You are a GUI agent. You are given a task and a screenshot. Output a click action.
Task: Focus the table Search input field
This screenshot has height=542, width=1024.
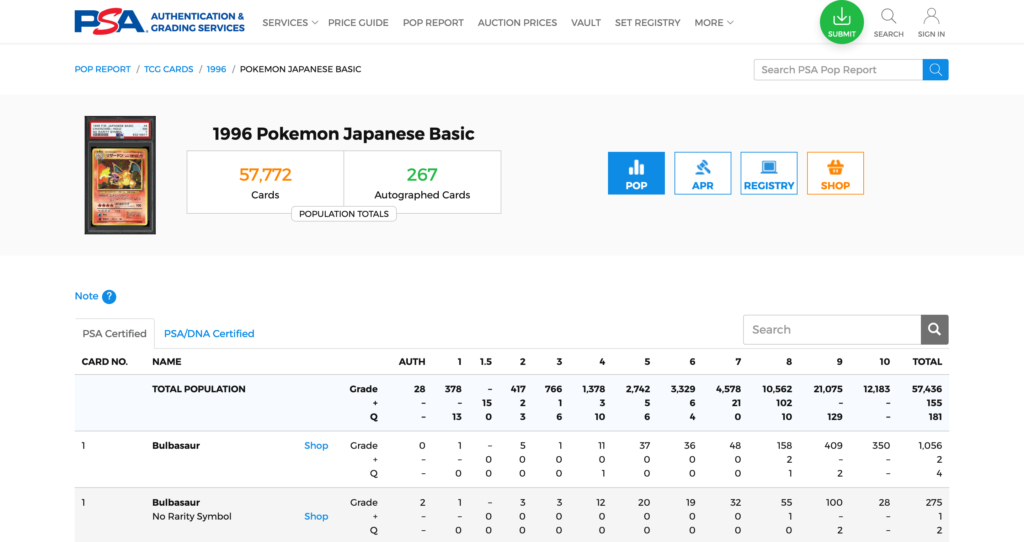point(832,330)
